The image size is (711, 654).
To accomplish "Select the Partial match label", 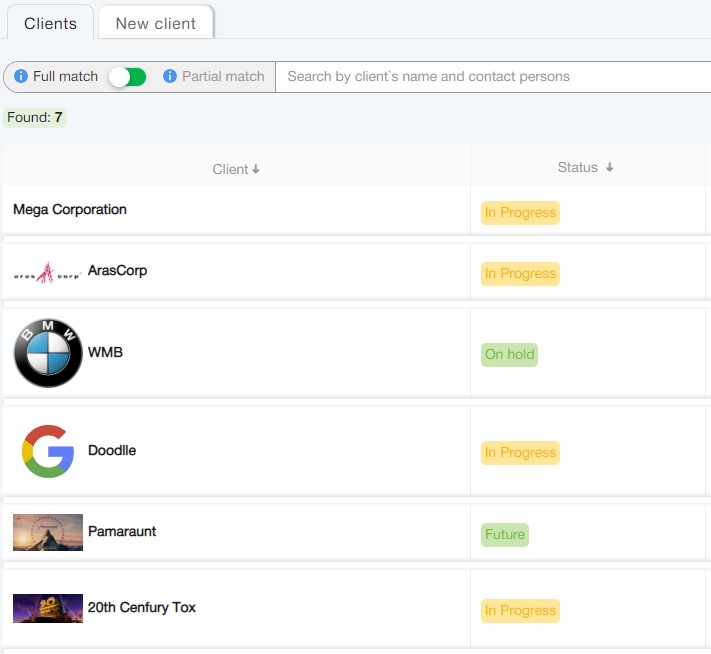I will (x=223, y=77).
